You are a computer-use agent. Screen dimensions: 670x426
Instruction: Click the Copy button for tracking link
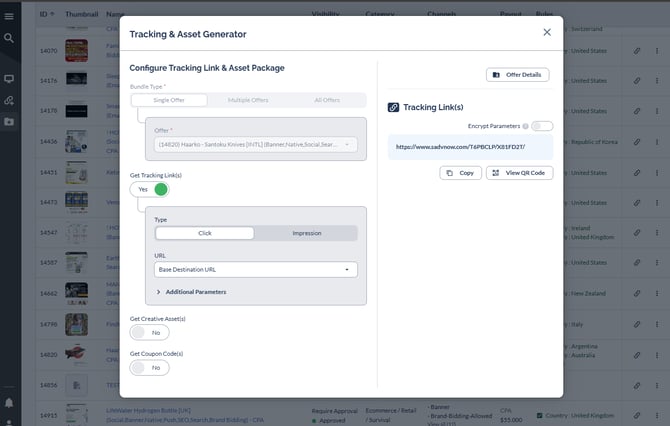click(460, 173)
